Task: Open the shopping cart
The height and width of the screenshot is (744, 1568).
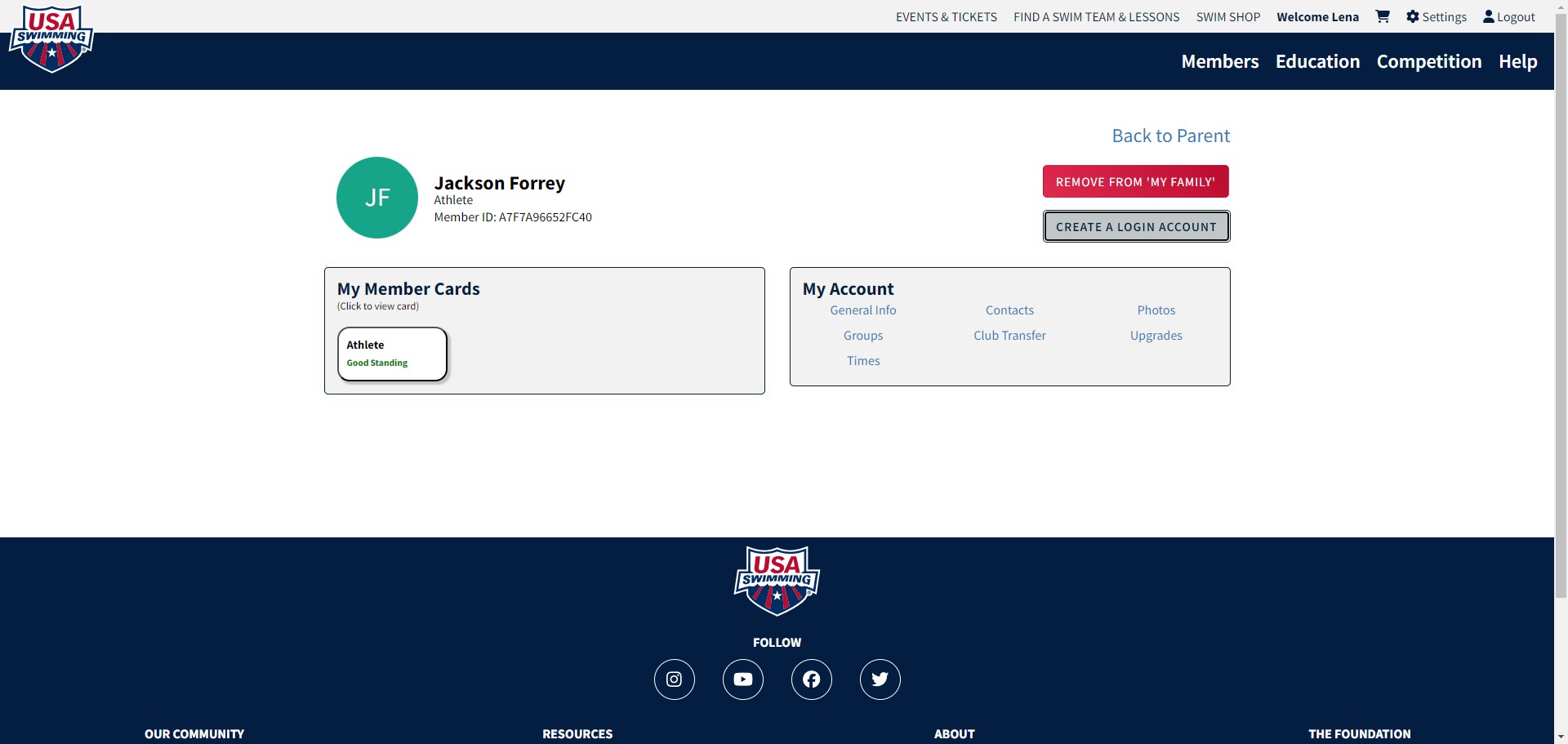Action: point(1382,16)
